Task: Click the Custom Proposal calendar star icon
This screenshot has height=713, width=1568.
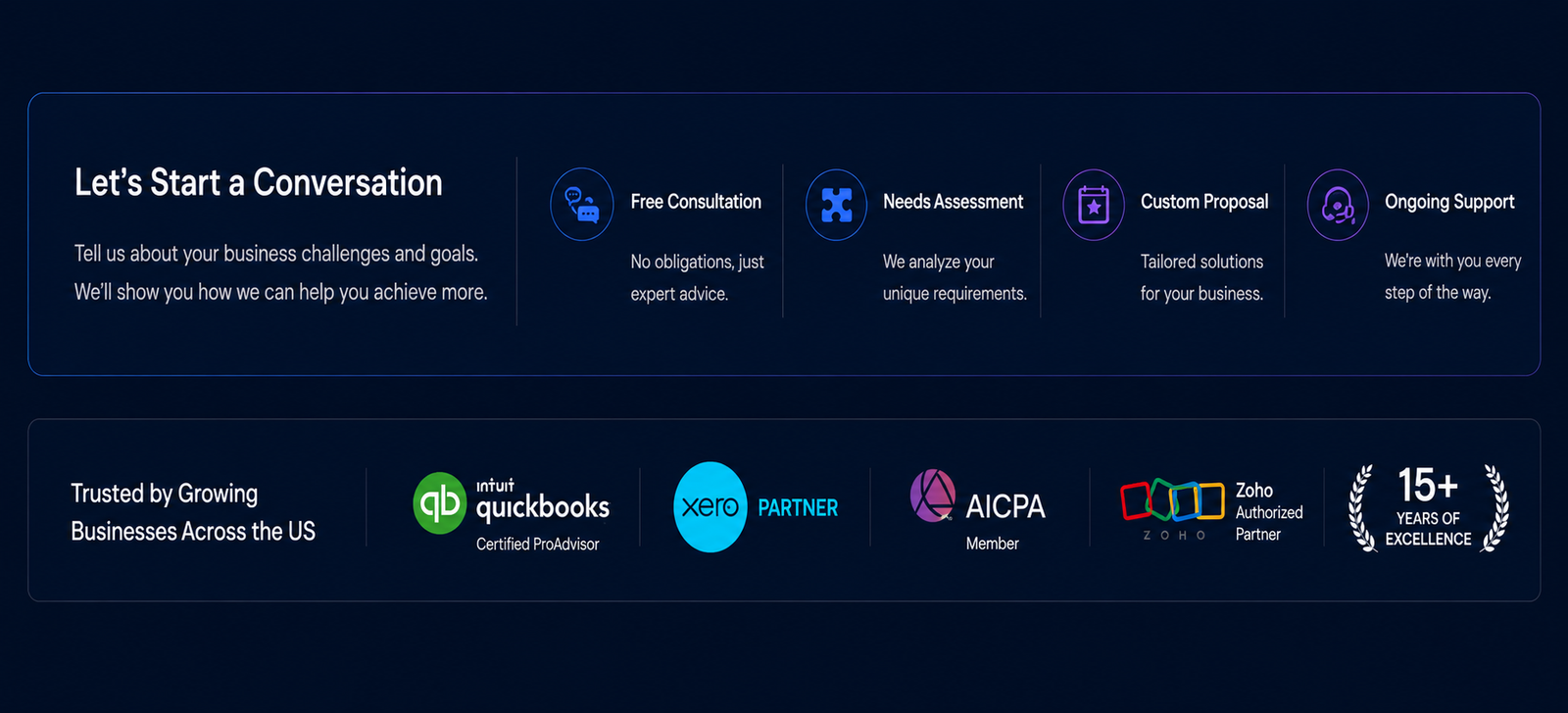Action: click(x=1094, y=205)
